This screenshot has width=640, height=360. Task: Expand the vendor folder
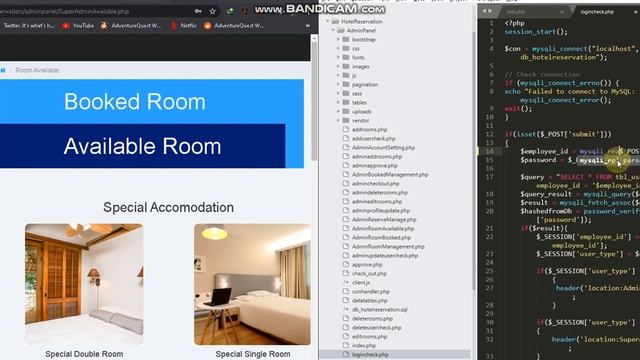coord(338,120)
